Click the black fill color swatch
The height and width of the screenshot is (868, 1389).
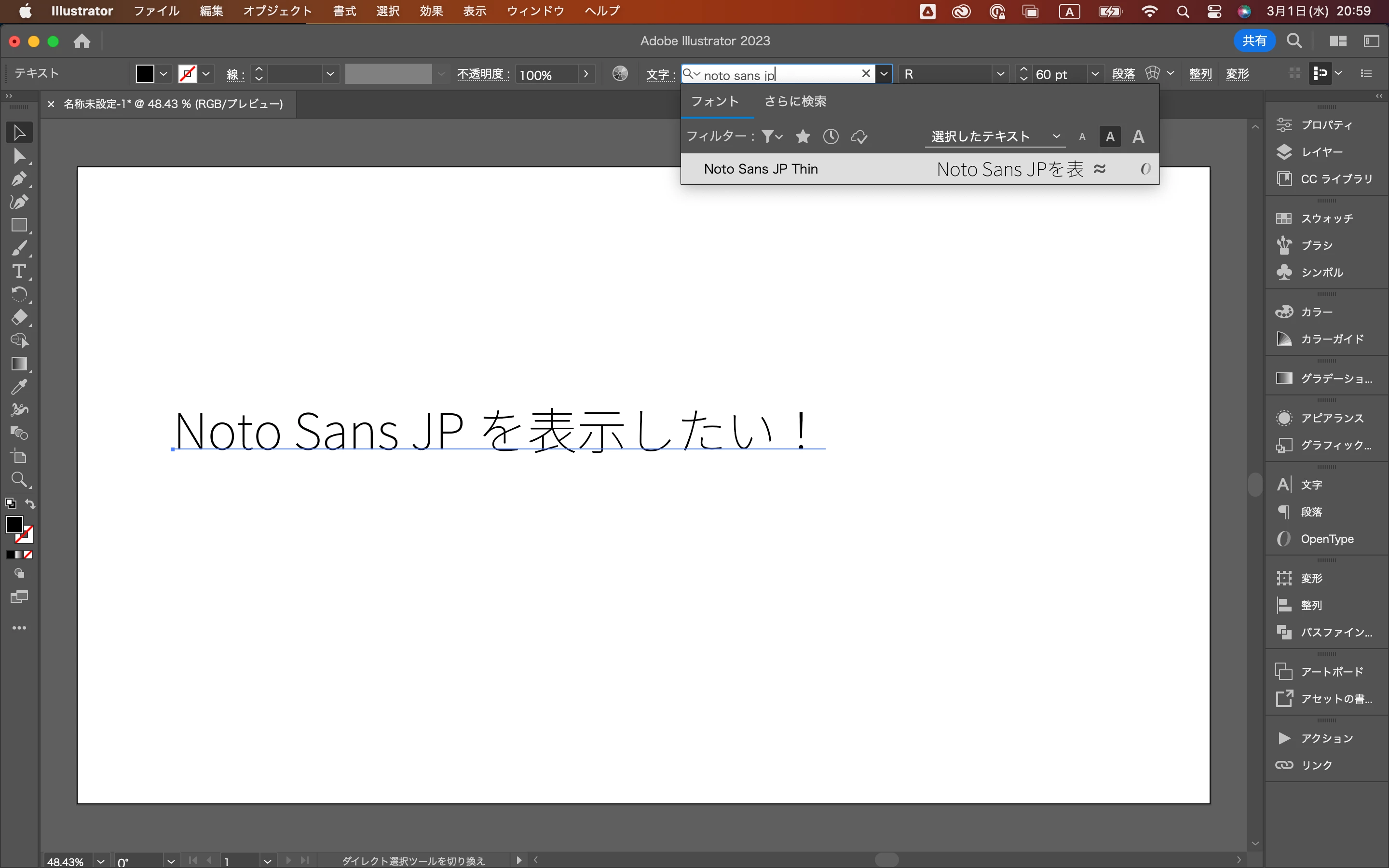[x=145, y=74]
